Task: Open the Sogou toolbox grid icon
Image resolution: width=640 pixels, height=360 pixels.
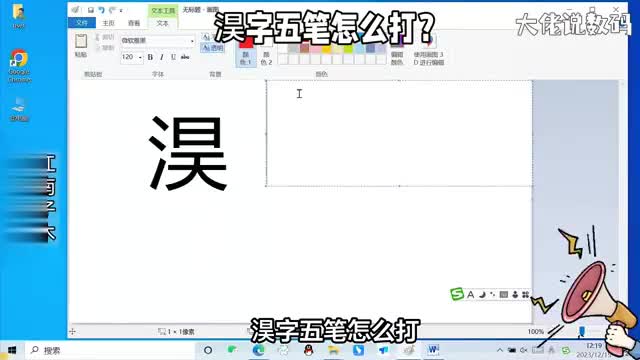Action: point(525,294)
